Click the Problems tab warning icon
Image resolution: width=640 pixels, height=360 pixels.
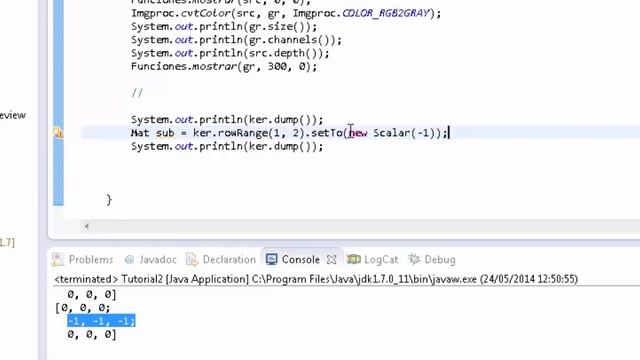pyautogui.click(x=58, y=260)
